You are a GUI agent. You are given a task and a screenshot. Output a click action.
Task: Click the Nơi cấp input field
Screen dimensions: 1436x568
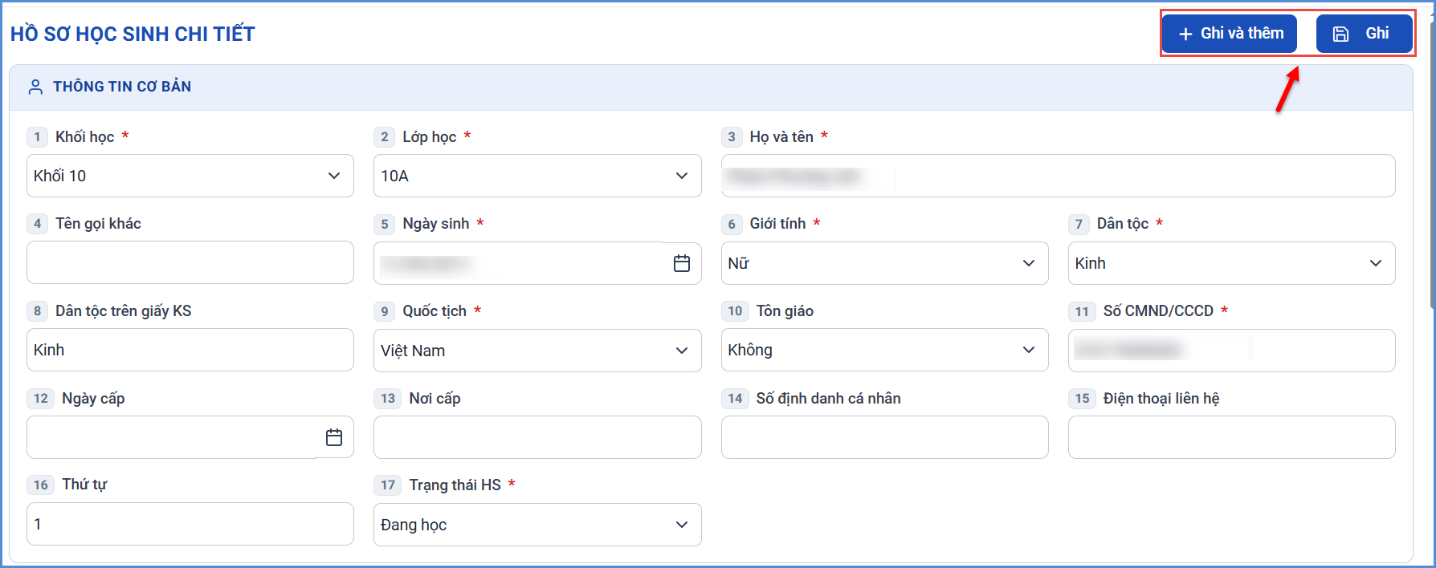tap(537, 437)
